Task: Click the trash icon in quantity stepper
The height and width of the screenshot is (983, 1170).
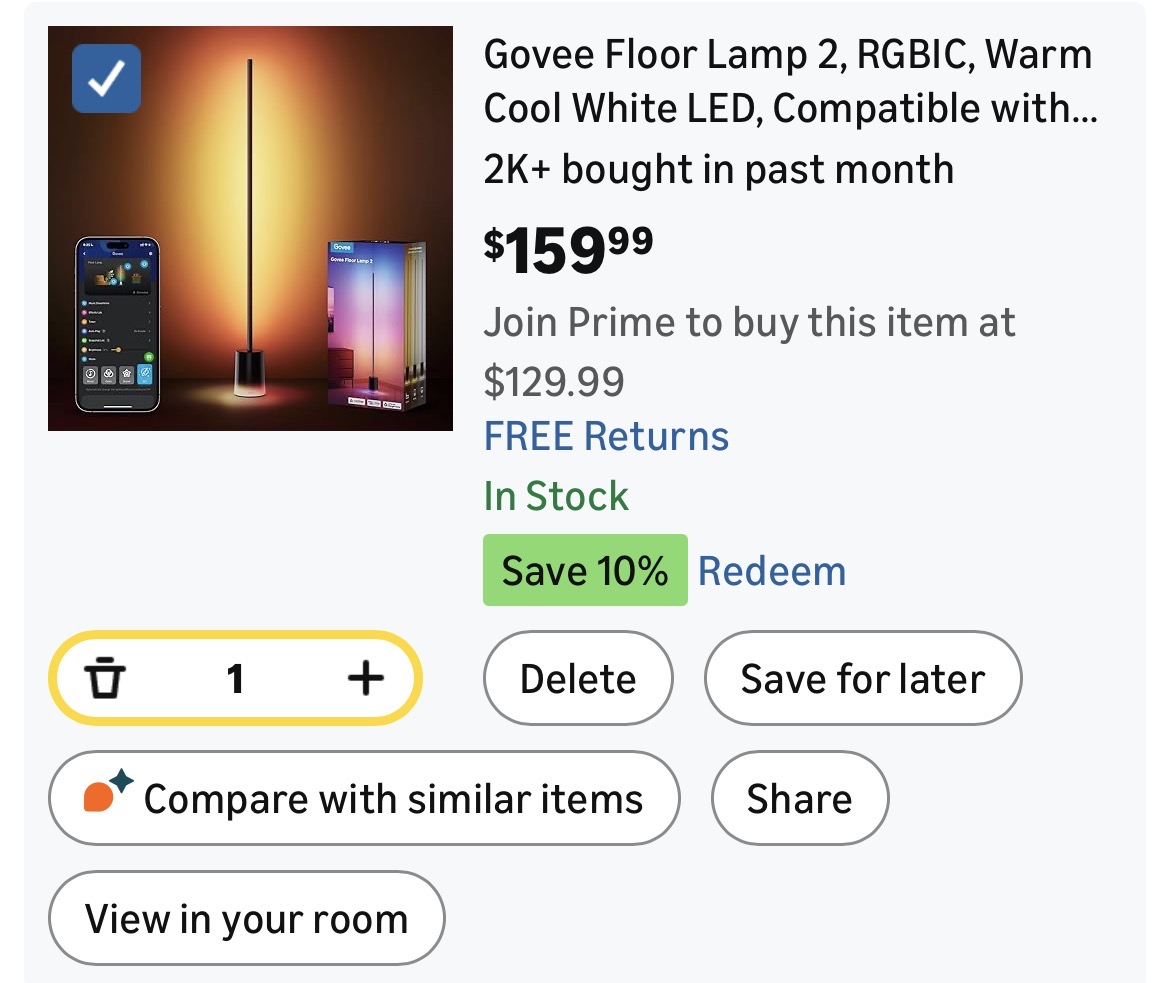Action: pos(105,680)
